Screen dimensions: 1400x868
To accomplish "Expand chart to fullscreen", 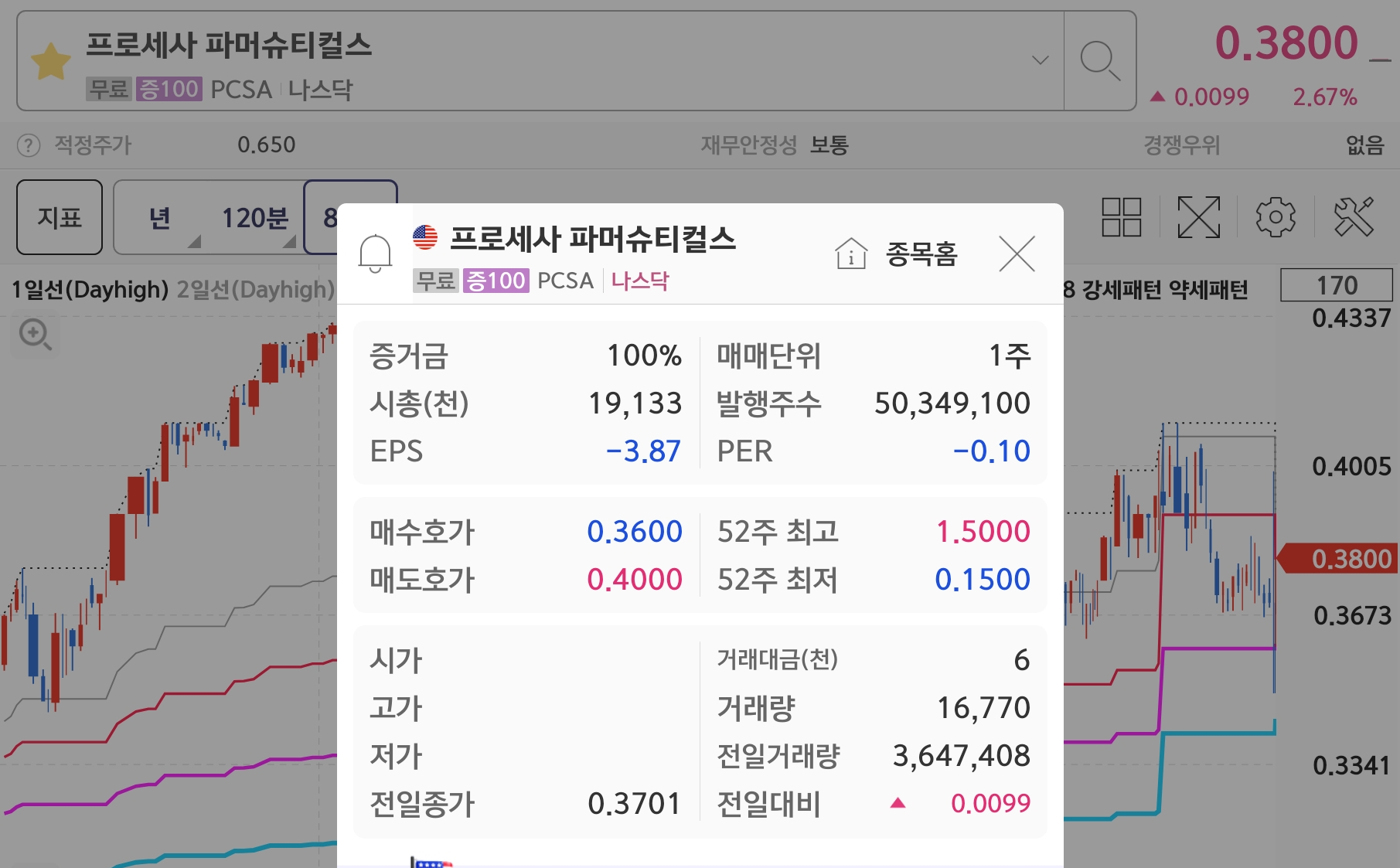I will (x=1198, y=217).
